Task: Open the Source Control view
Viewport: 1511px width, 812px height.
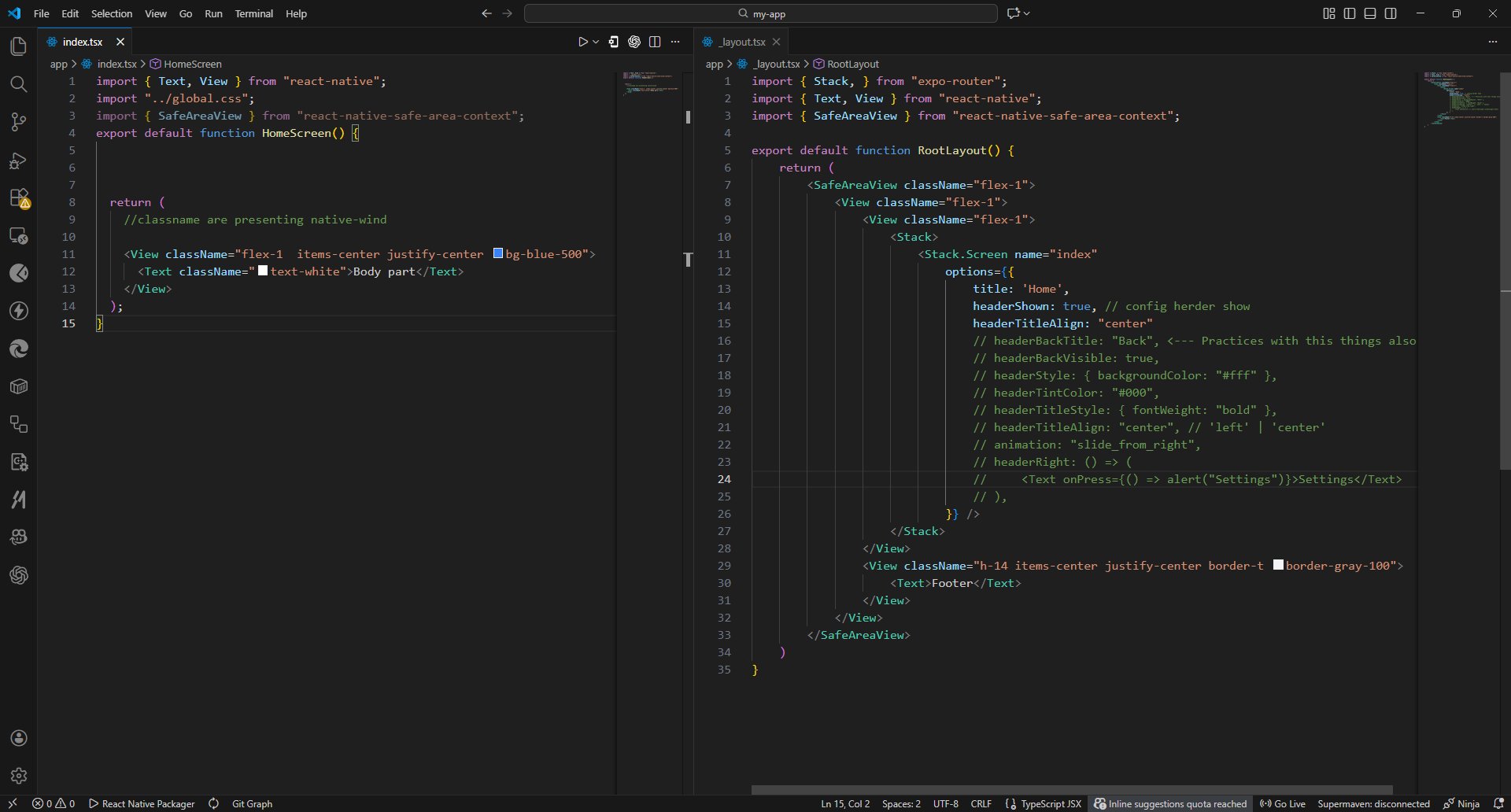Action: tap(18, 122)
